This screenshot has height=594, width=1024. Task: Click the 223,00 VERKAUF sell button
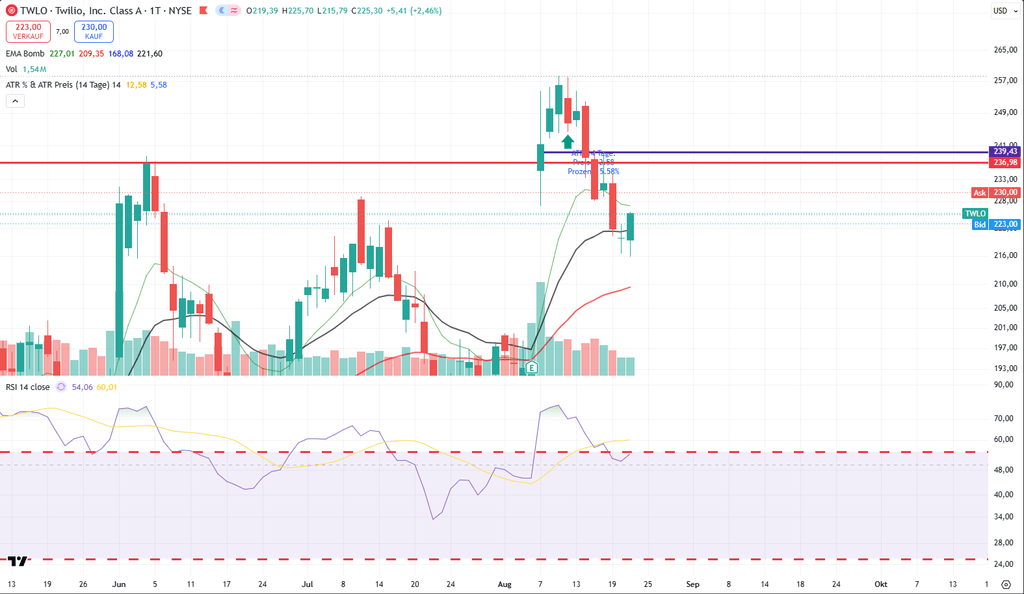pos(28,31)
